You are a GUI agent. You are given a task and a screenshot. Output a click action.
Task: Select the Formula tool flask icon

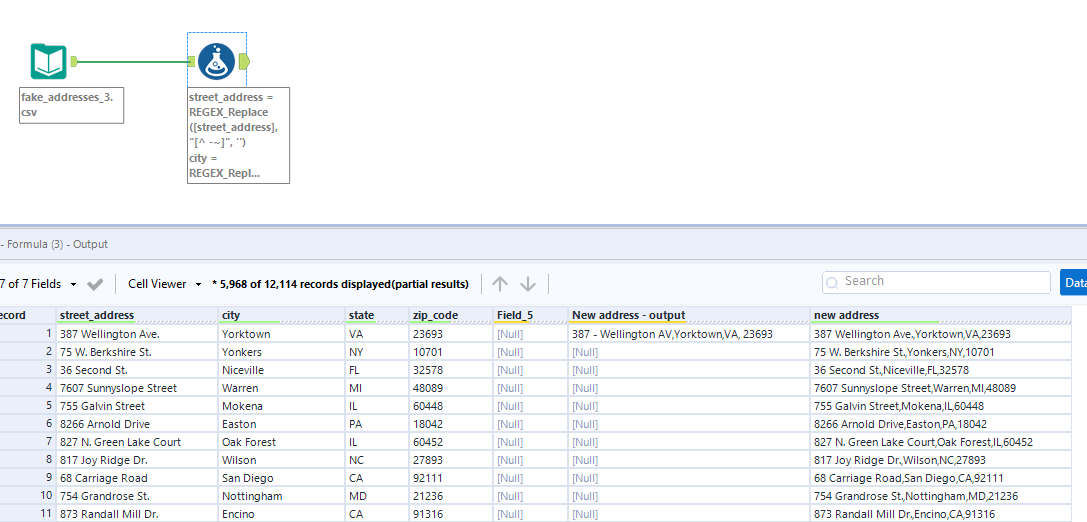216,62
